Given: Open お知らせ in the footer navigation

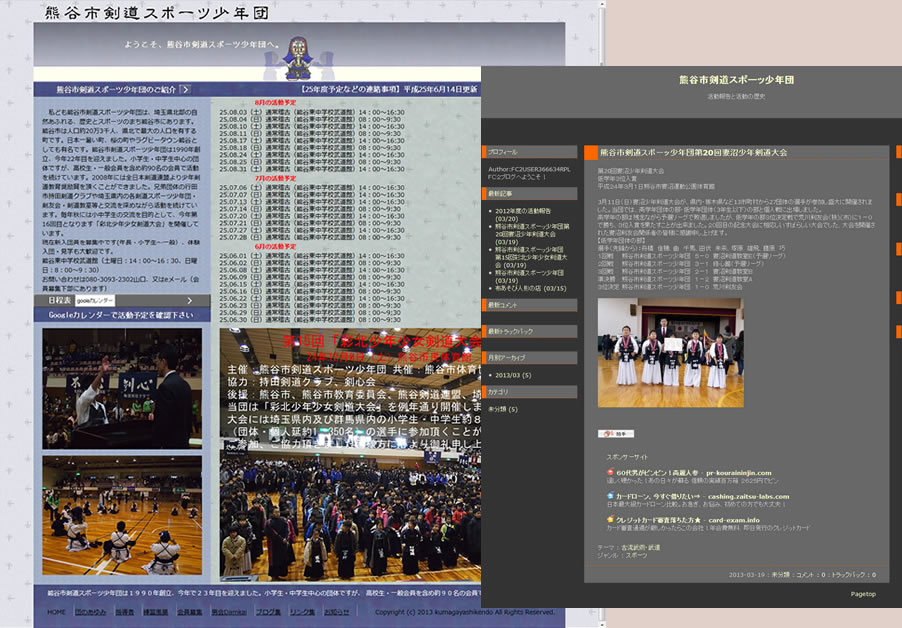Looking at the screenshot, I should click(337, 612).
